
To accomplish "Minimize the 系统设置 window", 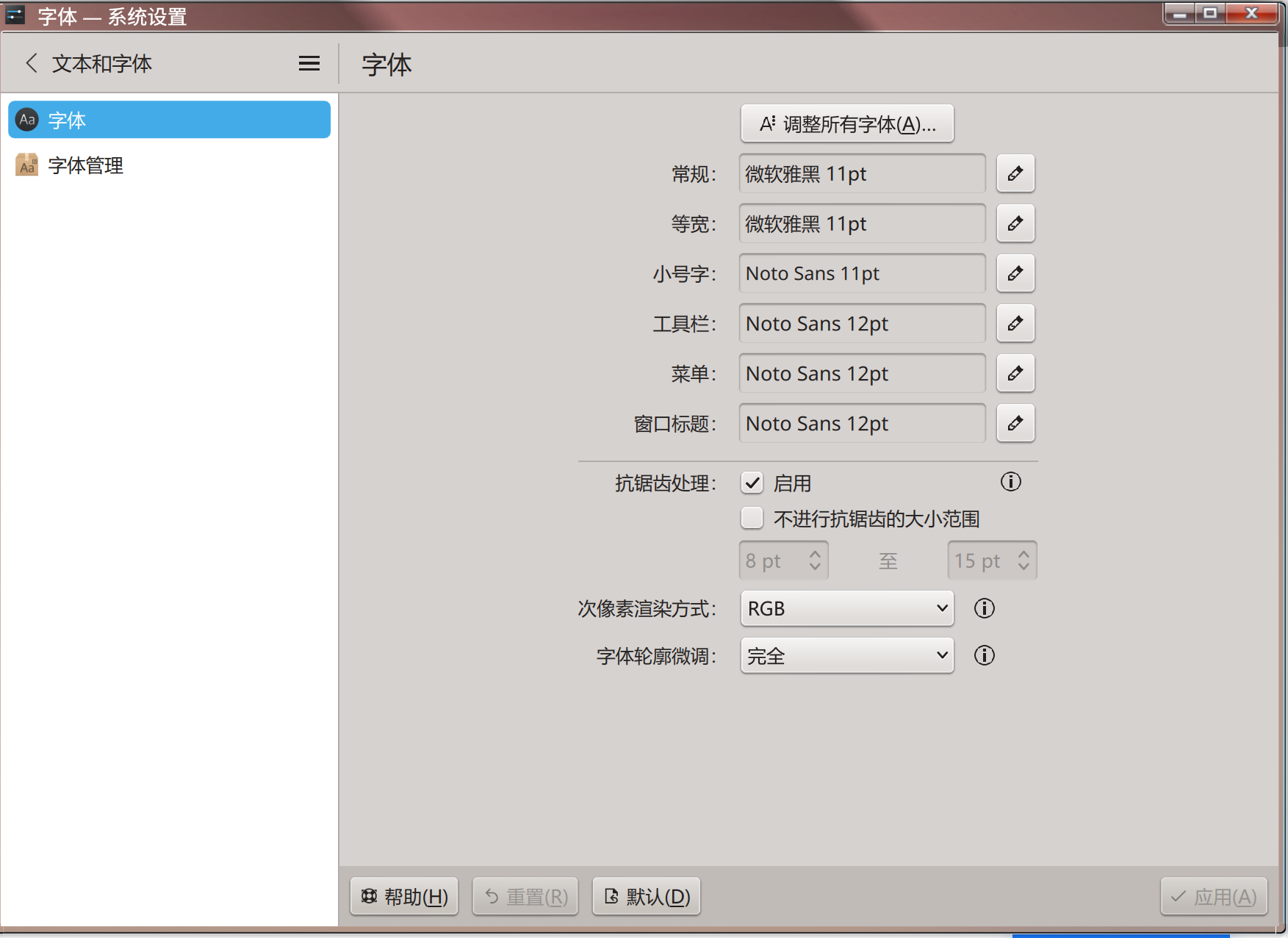I will 1180,13.
